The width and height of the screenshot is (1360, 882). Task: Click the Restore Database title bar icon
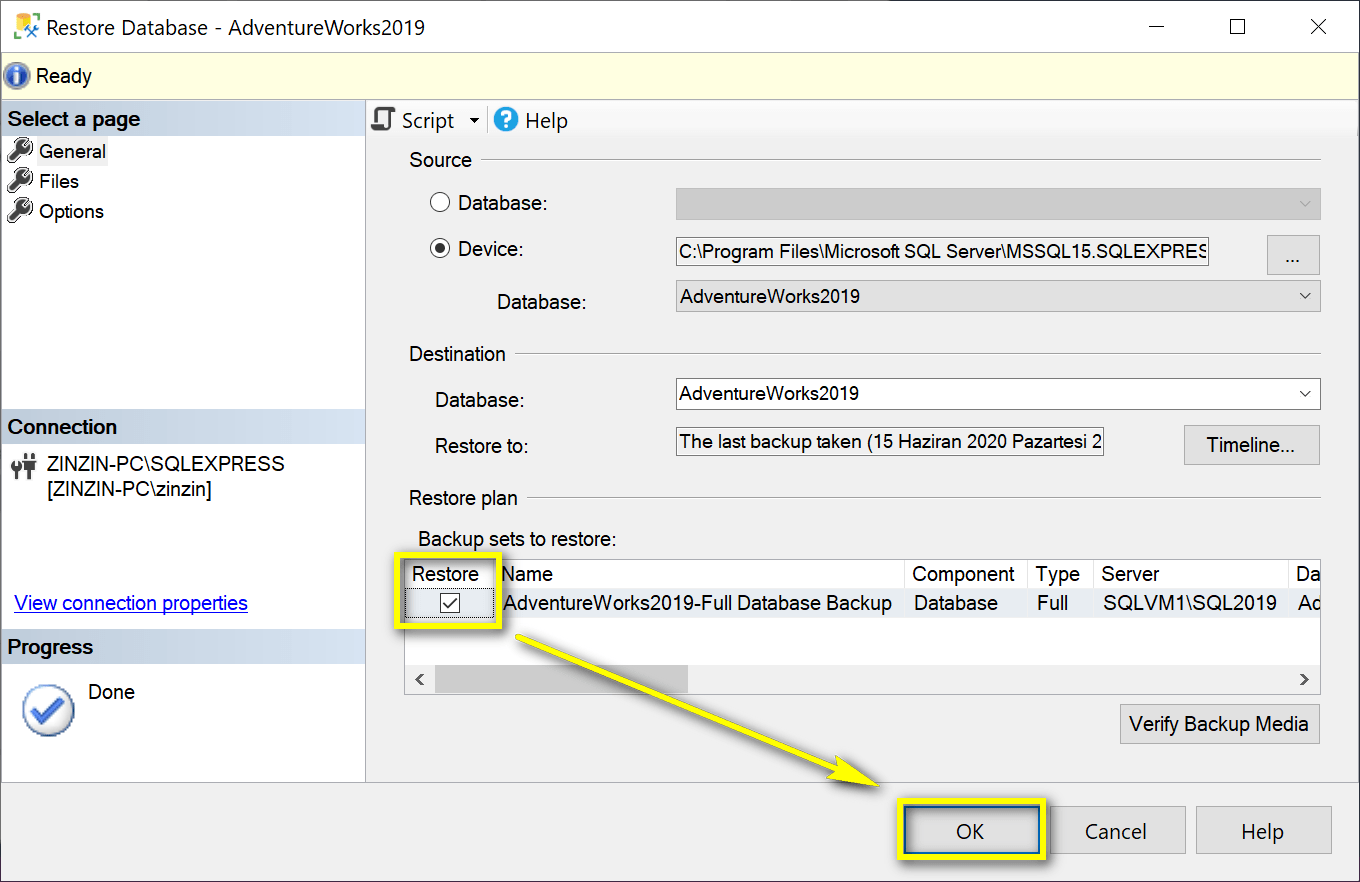pyautogui.click(x=25, y=26)
